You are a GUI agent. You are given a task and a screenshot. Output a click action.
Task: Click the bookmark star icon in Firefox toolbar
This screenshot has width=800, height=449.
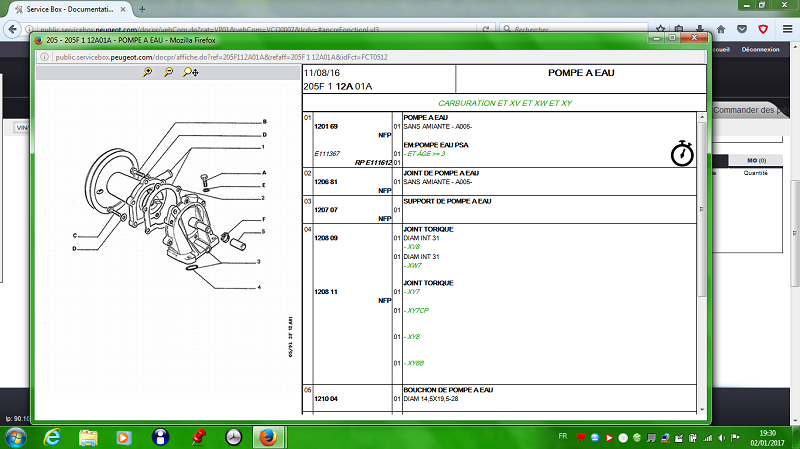coord(660,30)
